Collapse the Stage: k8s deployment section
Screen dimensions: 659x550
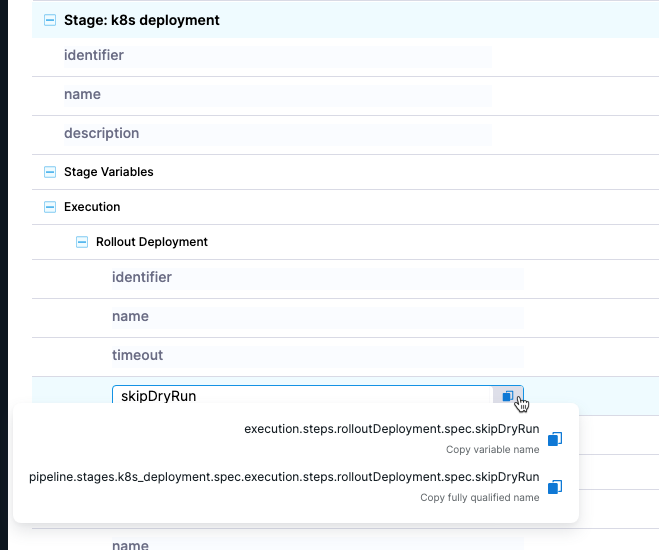50,20
